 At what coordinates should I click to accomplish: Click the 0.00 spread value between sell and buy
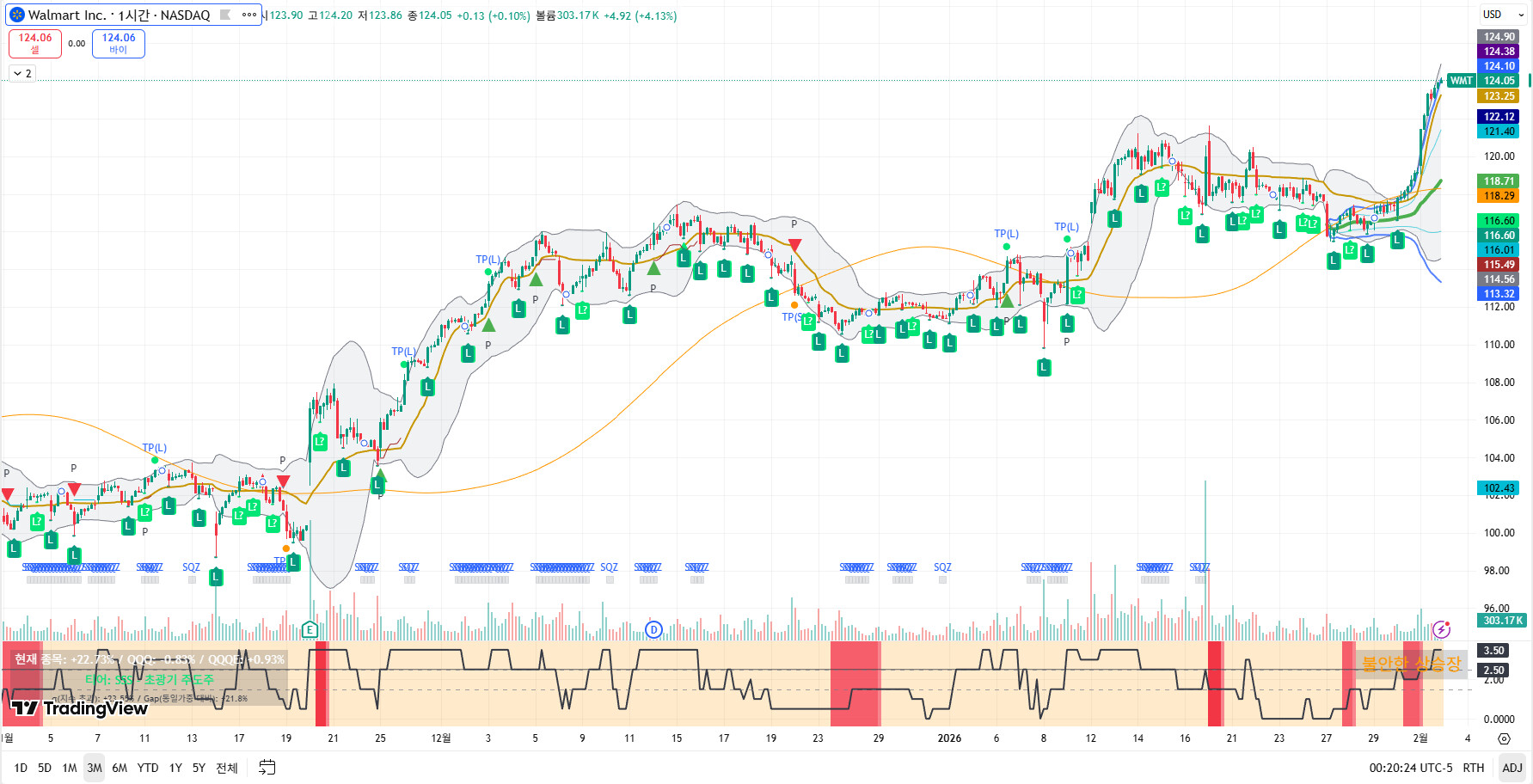(x=77, y=44)
